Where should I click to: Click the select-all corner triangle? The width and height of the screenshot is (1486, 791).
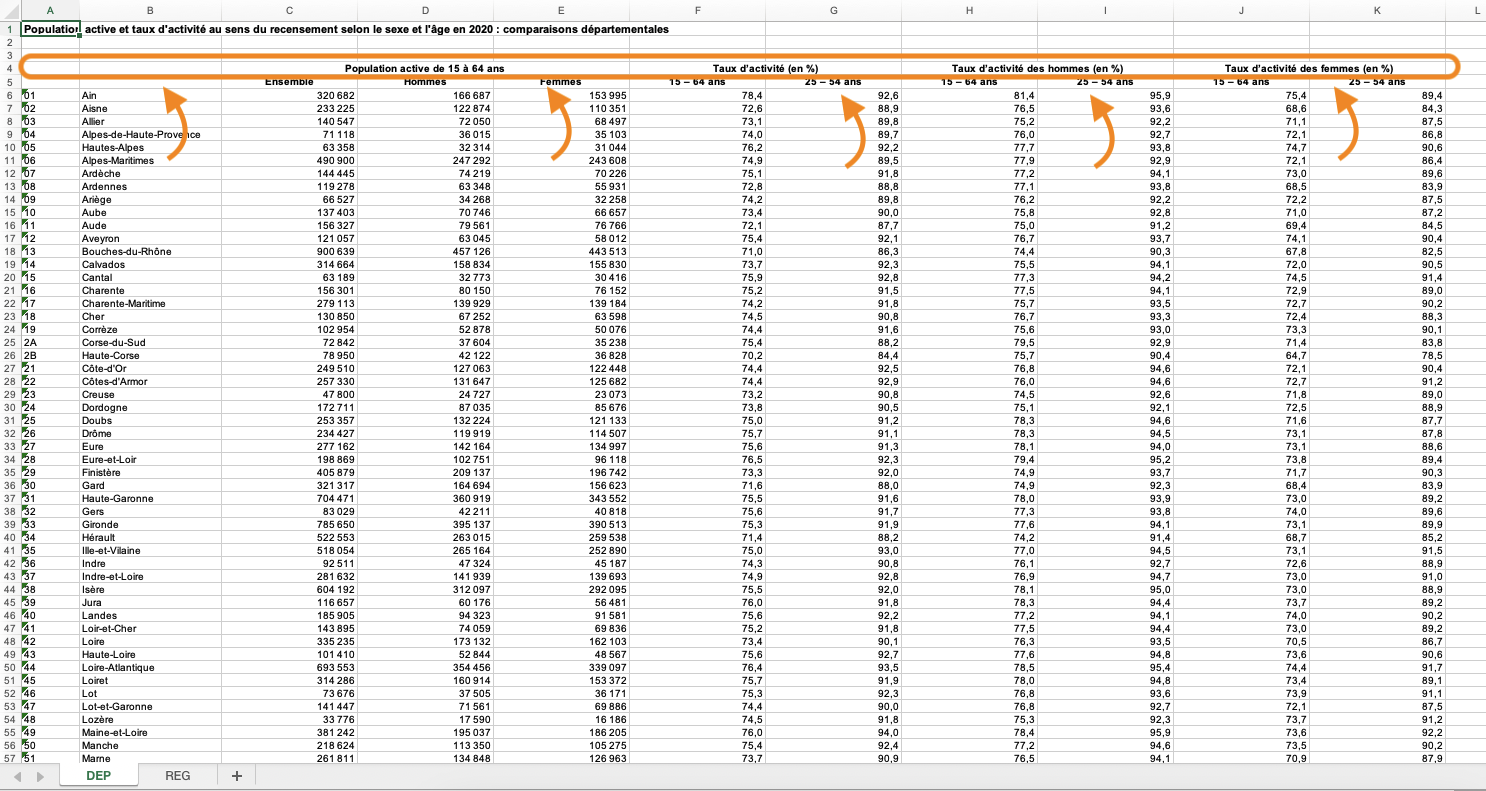(9, 10)
